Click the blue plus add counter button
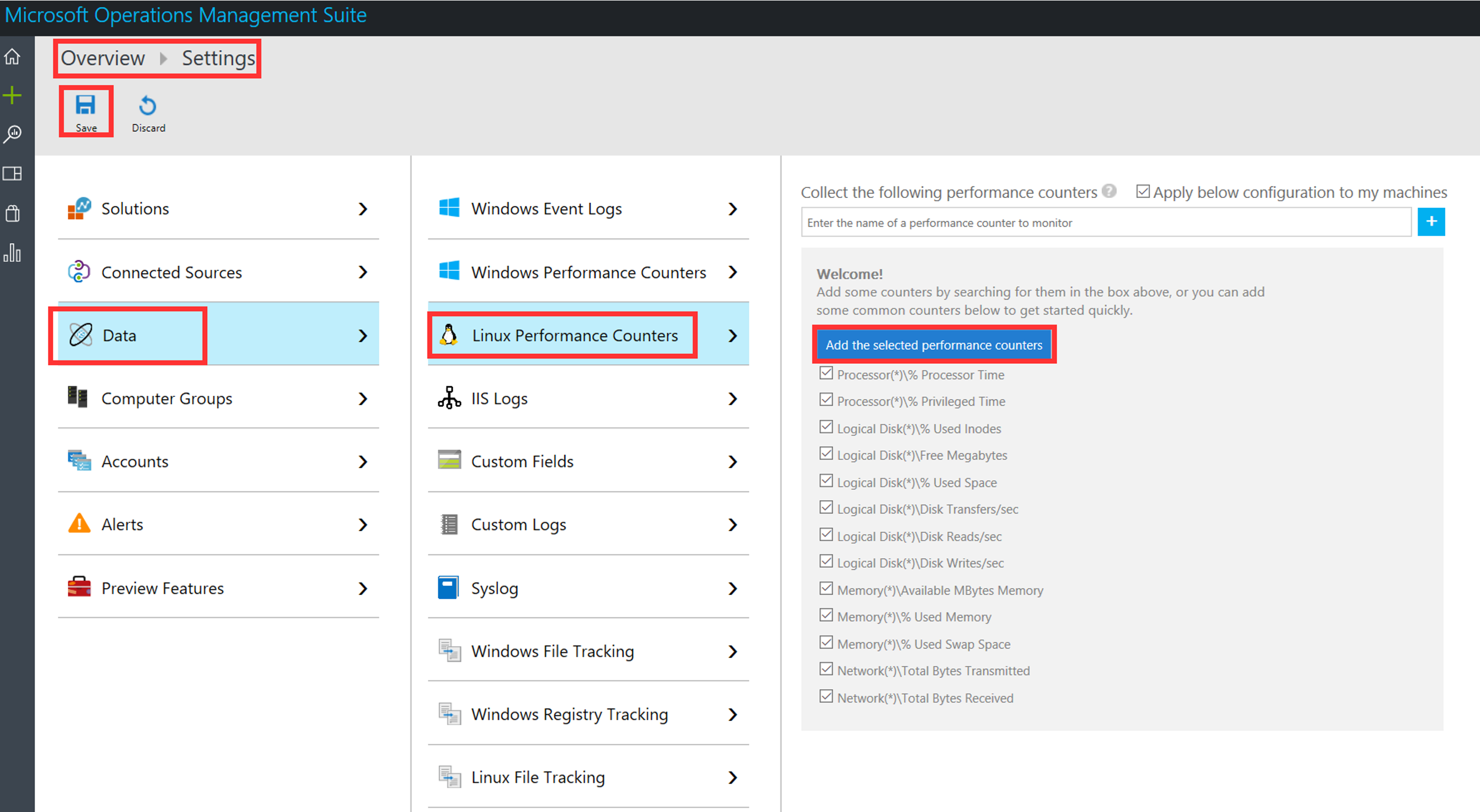Screen dimensions: 1480x812 coord(1431,222)
